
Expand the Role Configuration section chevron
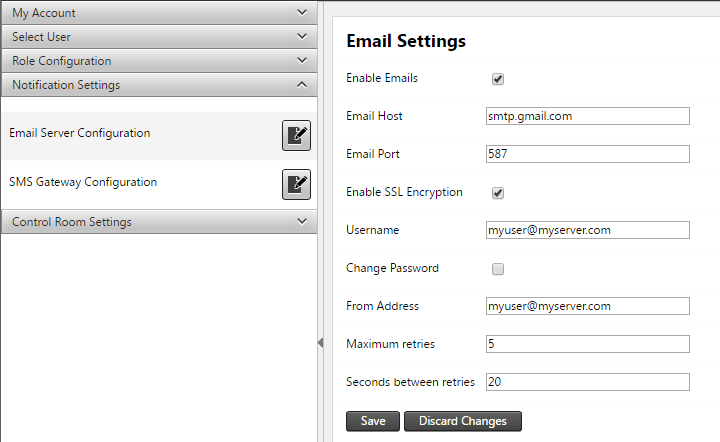pyautogui.click(x=302, y=60)
